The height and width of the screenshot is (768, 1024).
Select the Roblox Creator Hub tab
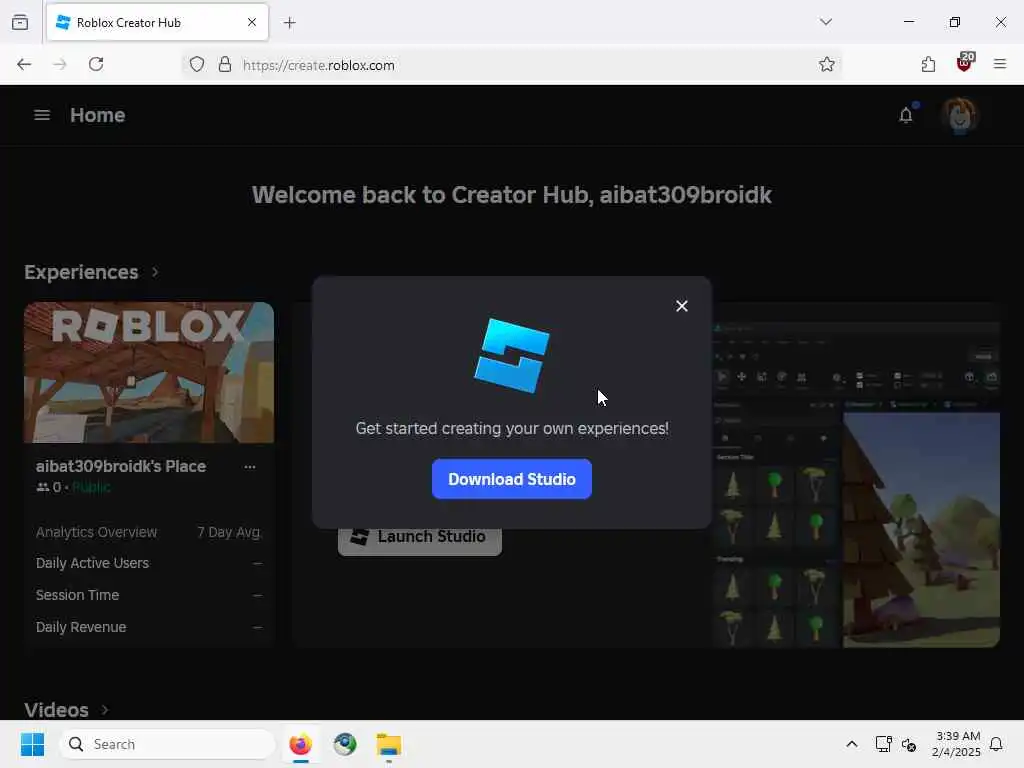(157, 22)
